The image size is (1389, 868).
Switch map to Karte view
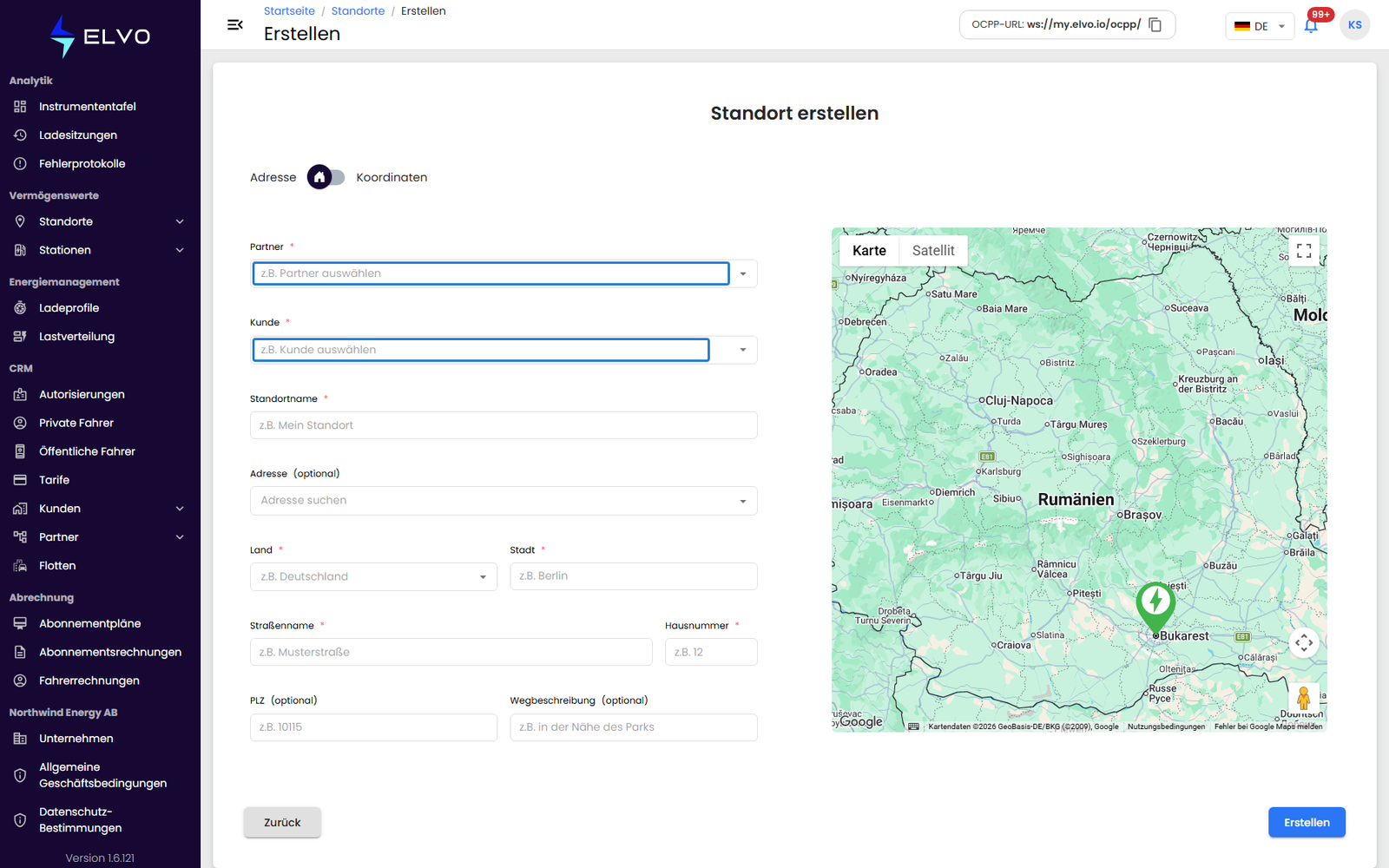click(x=869, y=251)
